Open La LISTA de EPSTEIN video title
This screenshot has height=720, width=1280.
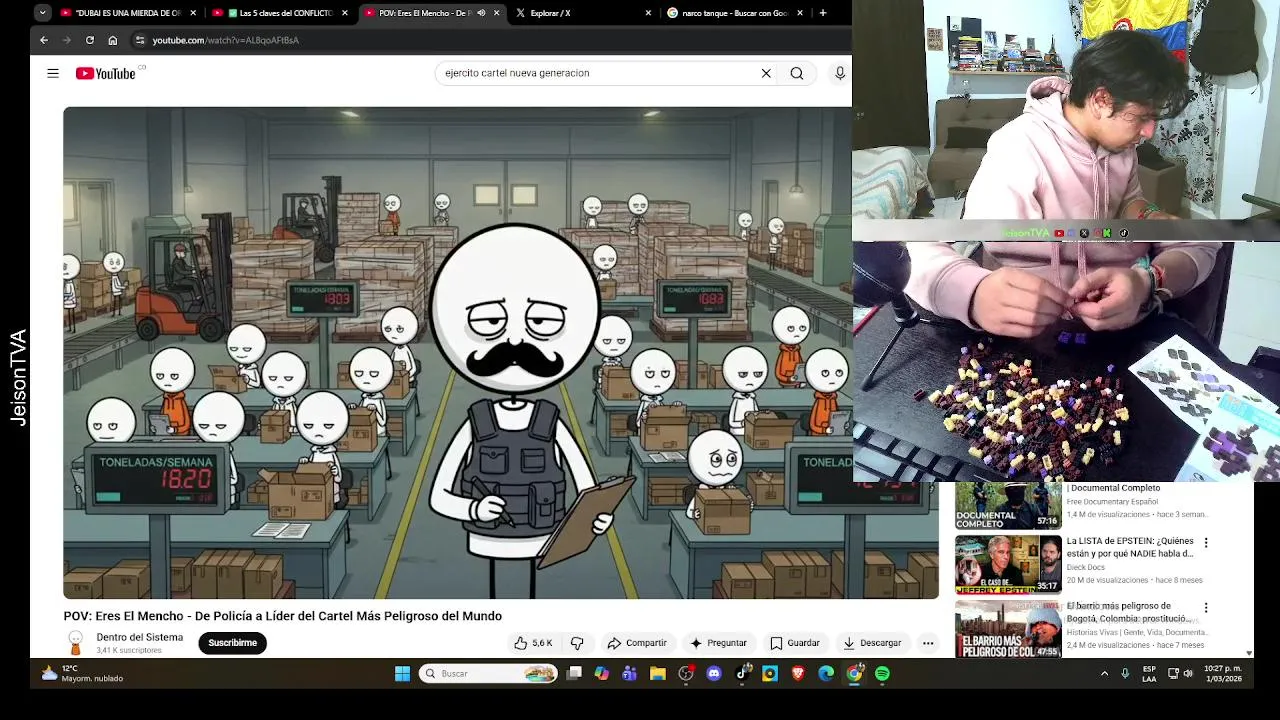1130,547
